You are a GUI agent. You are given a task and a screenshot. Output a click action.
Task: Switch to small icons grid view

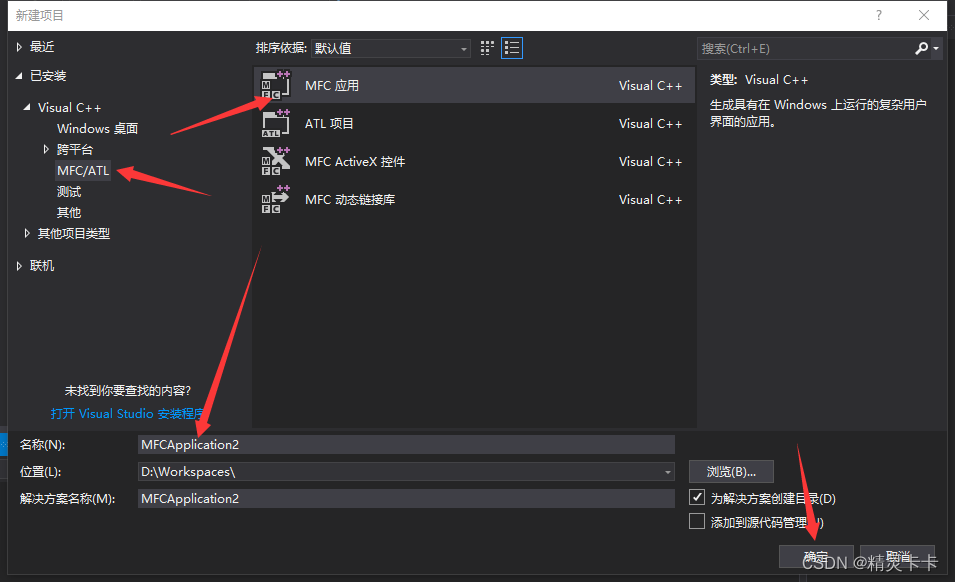coord(487,48)
